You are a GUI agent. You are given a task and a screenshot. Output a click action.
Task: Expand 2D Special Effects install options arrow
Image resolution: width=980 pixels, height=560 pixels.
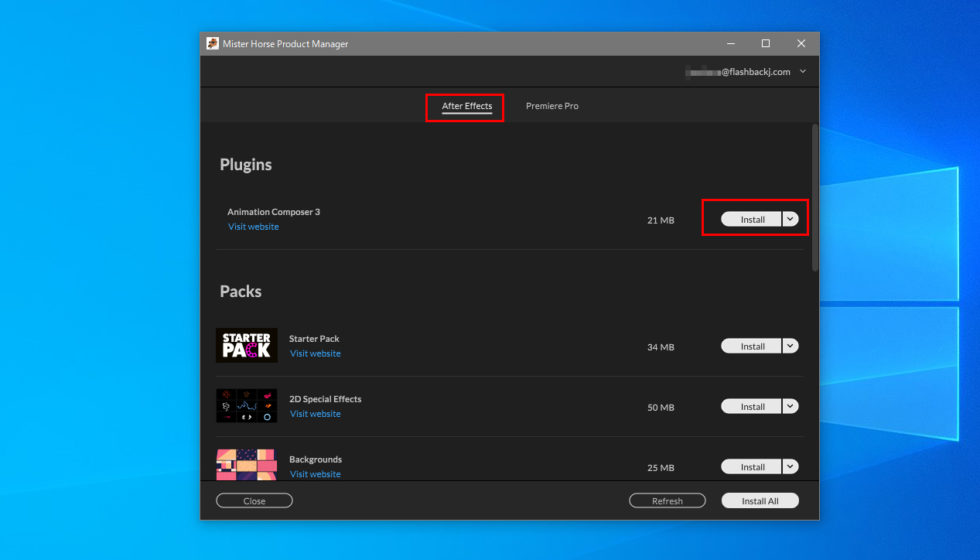(790, 406)
